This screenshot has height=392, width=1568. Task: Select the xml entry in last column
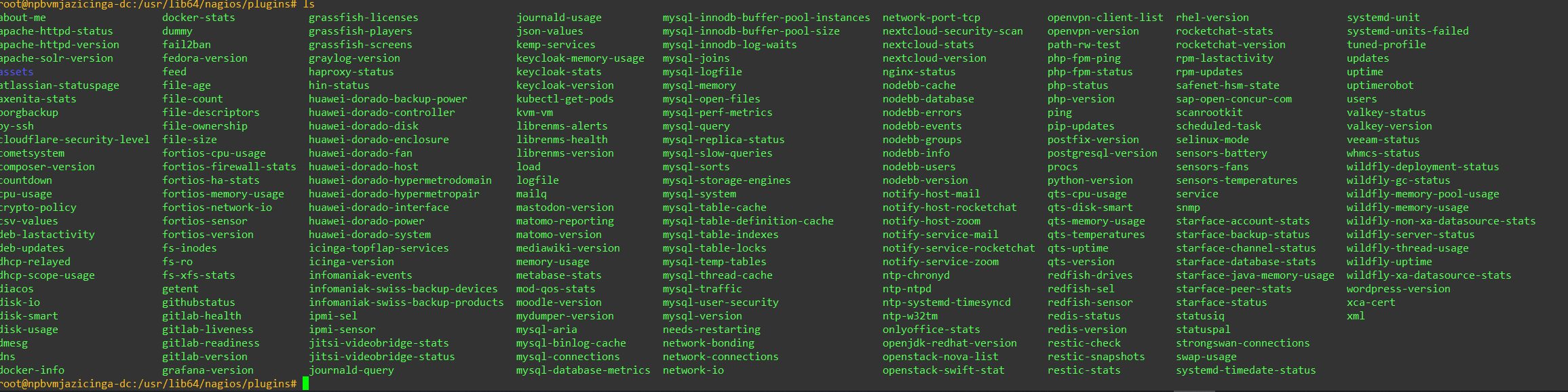1356,316
